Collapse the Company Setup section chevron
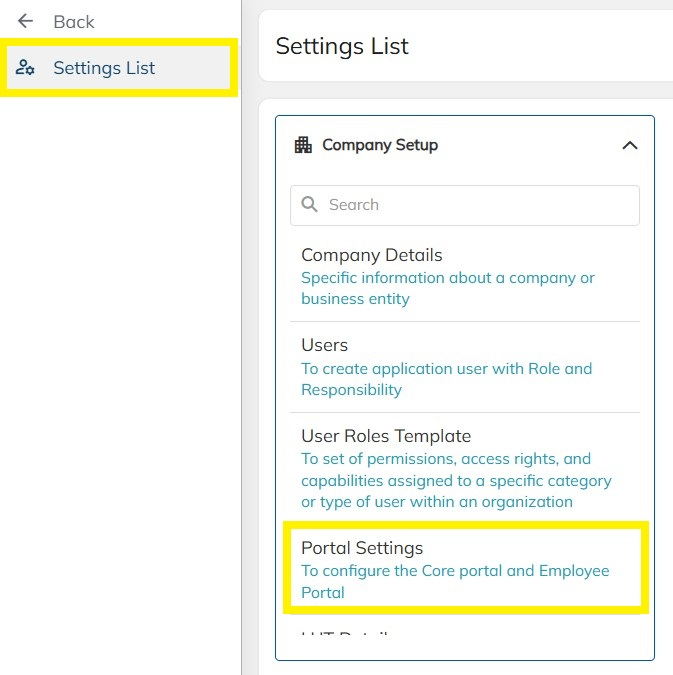The height and width of the screenshot is (675, 673). pyautogui.click(x=629, y=145)
